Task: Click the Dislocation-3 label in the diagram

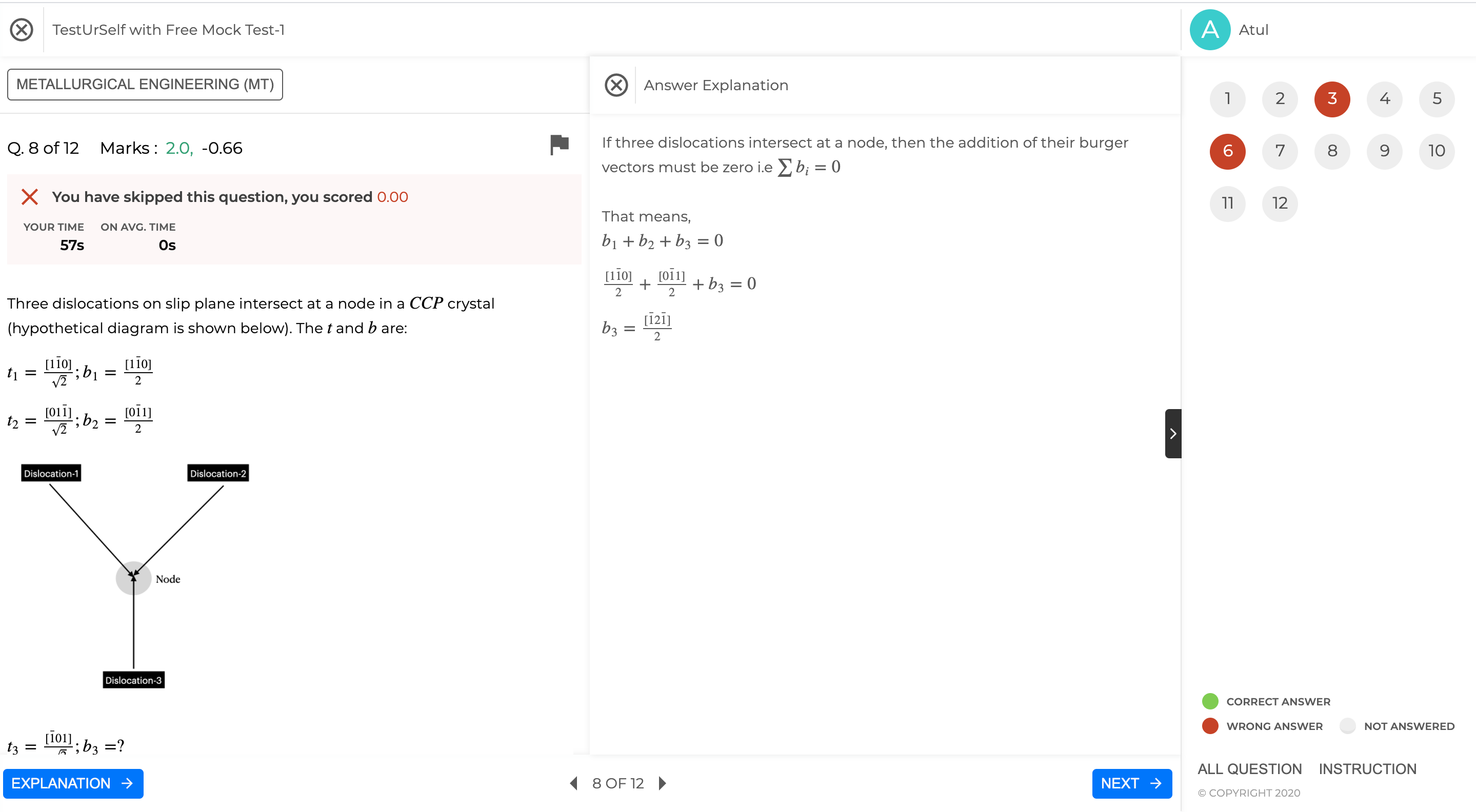Action: (133, 680)
